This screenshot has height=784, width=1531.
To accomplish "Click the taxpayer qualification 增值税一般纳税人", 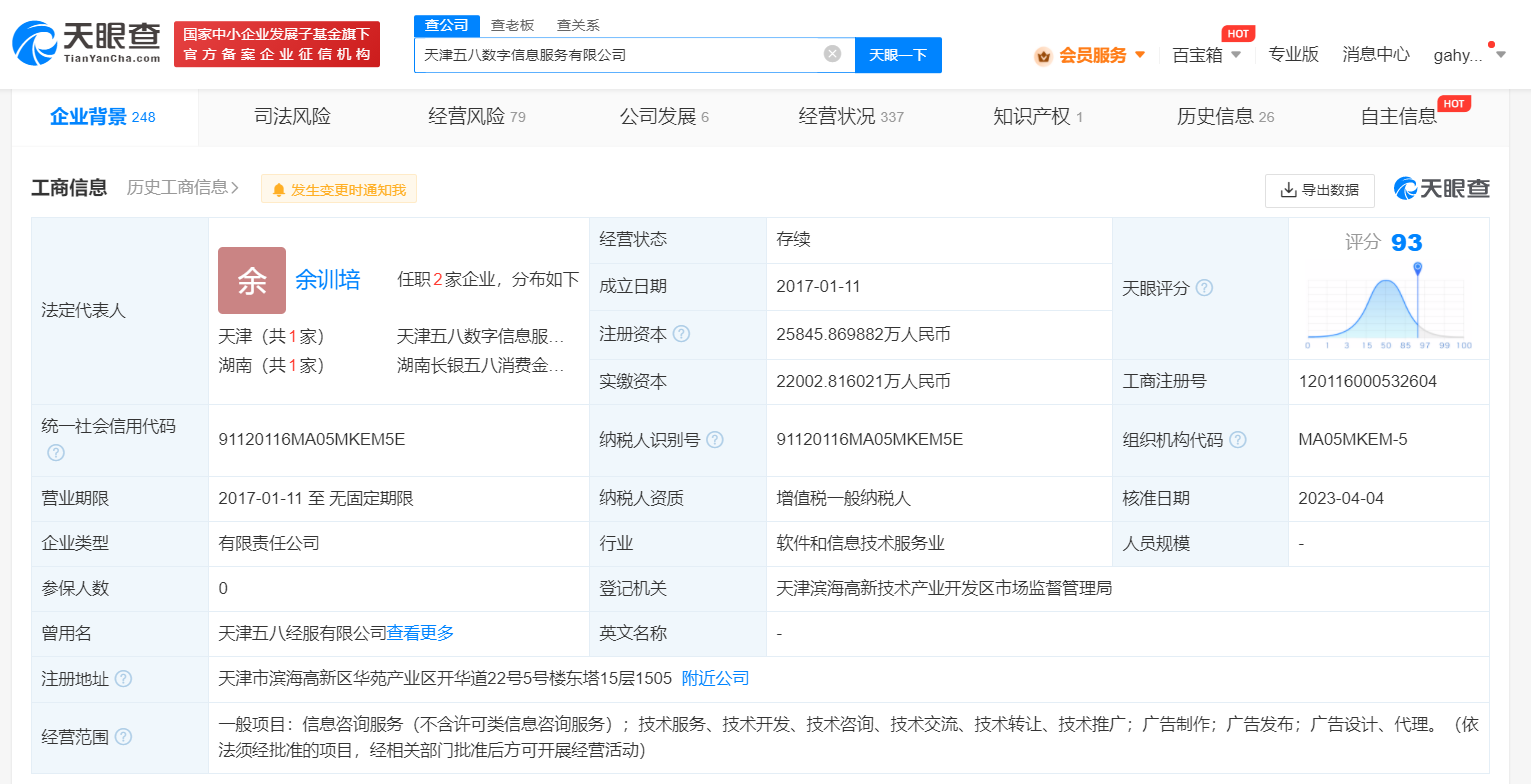I will tap(843, 498).
